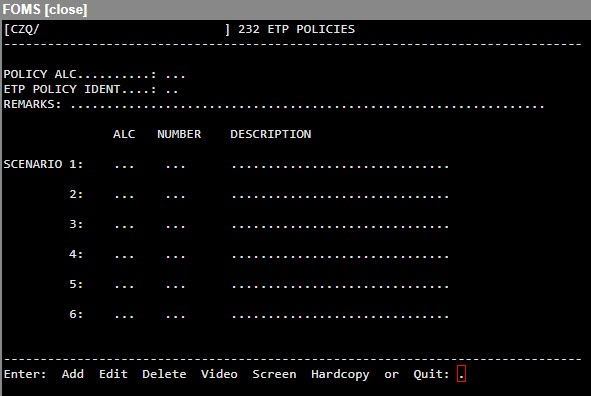
Task: Click the "Enter:" prompt label
Action: [25, 374]
